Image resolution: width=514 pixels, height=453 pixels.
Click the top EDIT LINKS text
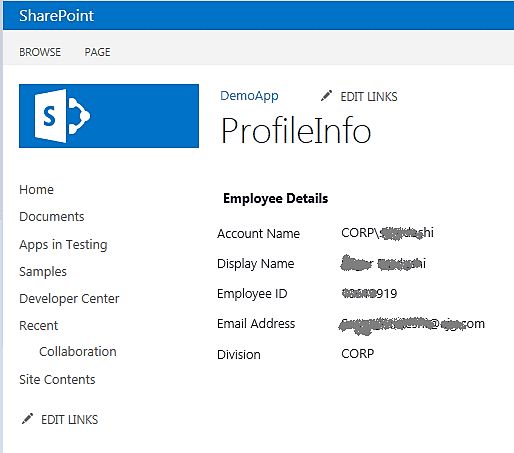coord(369,97)
